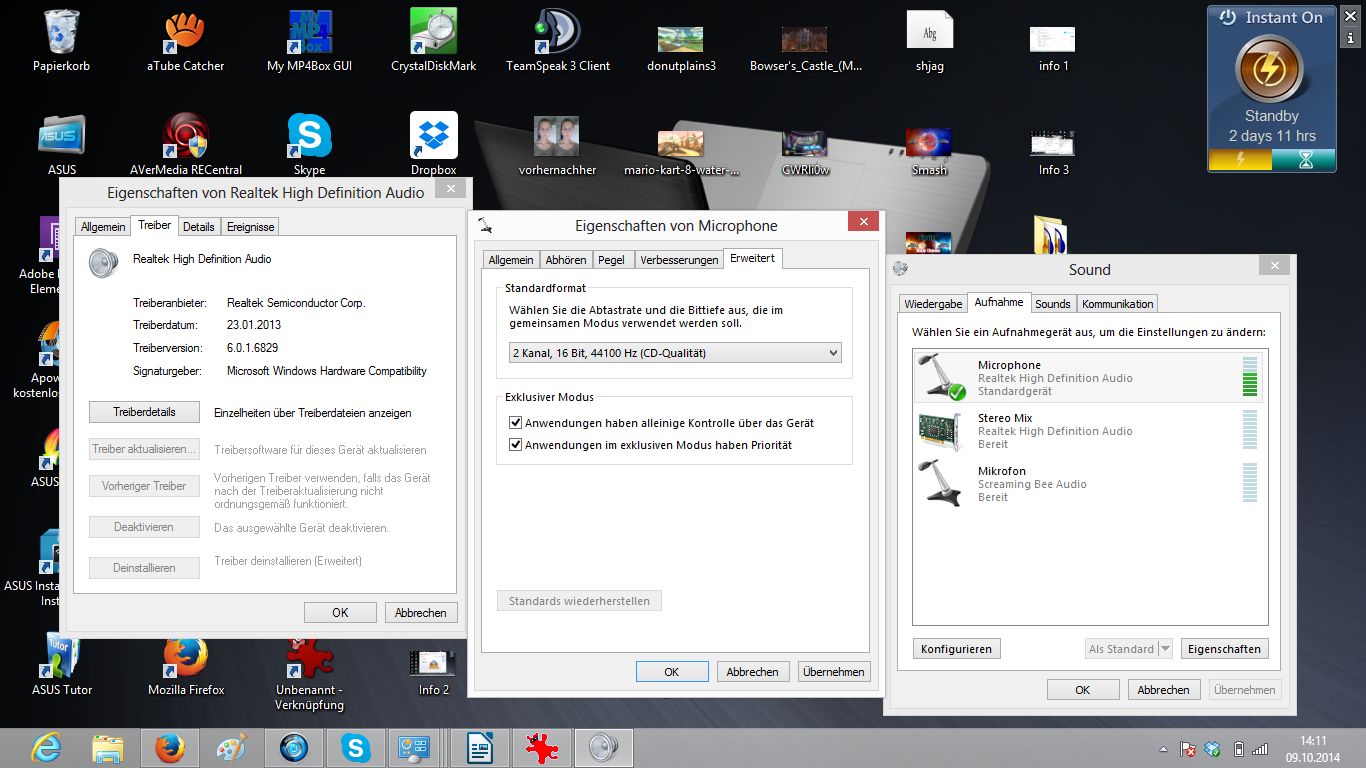Select the info 1 desktop file

coord(1053,48)
